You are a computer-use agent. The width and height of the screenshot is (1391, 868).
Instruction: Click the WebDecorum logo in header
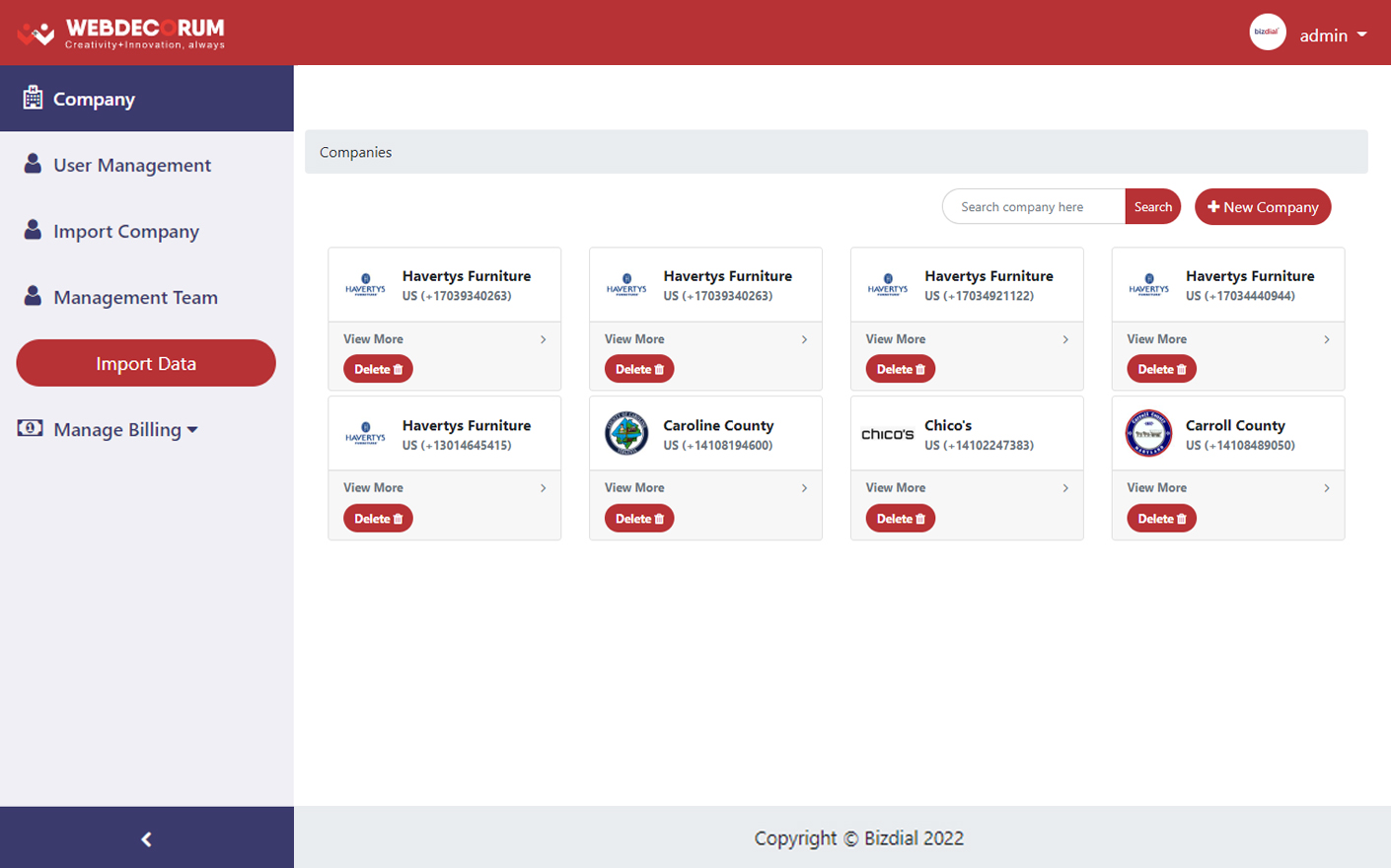coord(120,34)
